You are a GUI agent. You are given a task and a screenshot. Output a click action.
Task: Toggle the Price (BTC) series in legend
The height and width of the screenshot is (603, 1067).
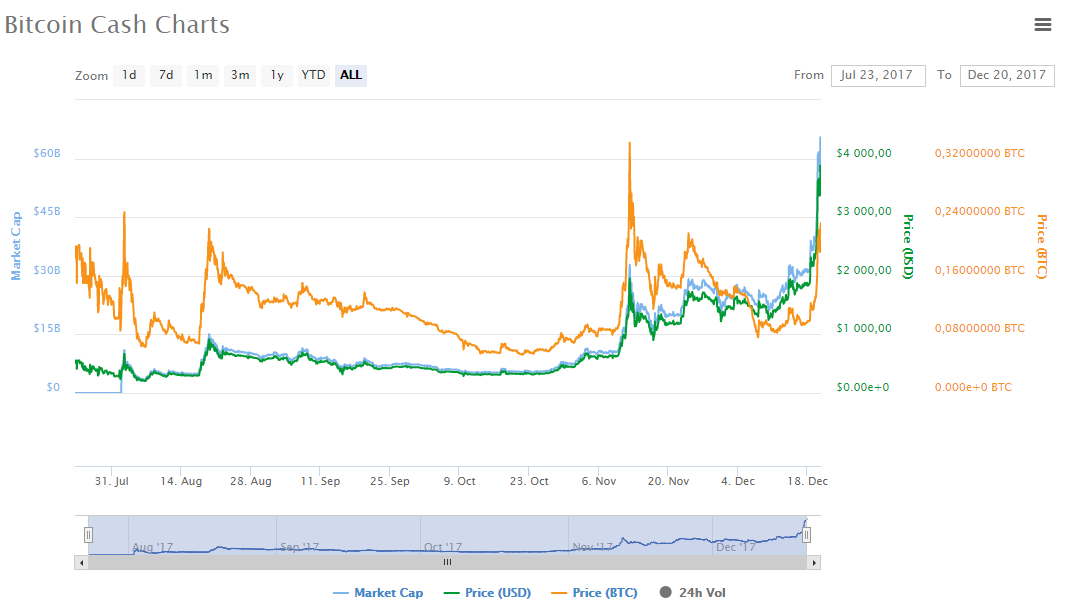[x=594, y=593]
